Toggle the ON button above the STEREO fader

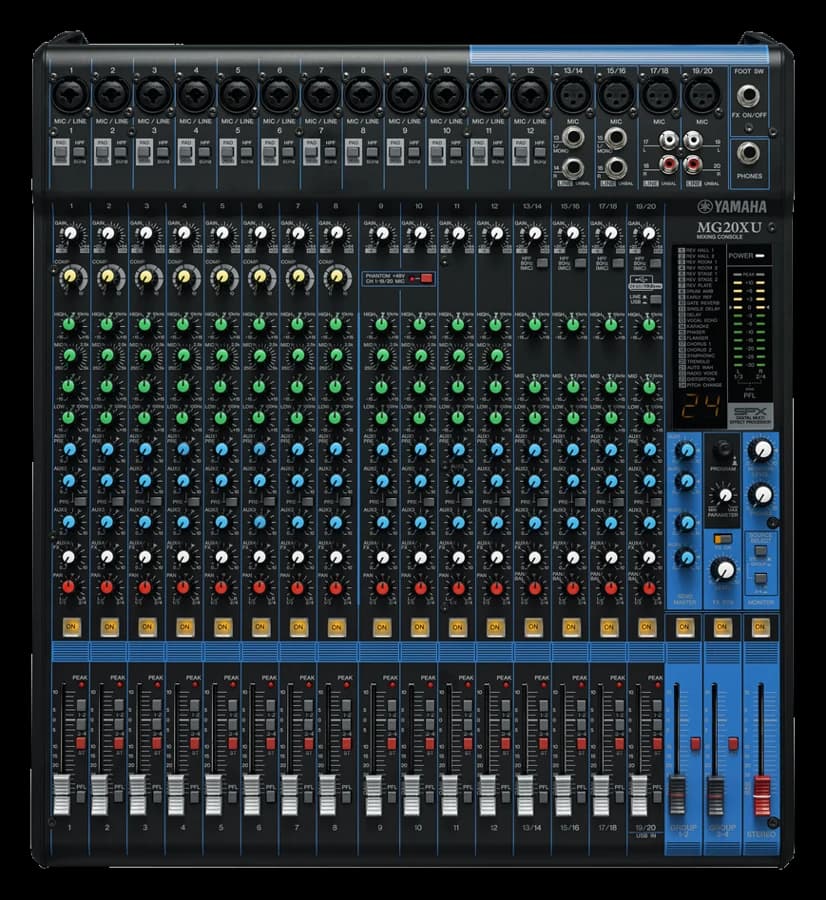759,627
